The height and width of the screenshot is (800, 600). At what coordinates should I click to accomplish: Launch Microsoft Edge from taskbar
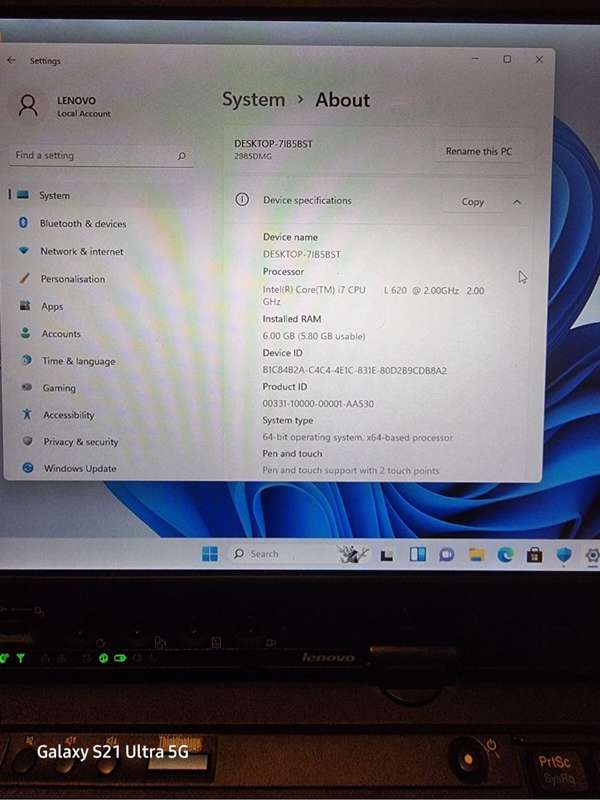point(505,555)
